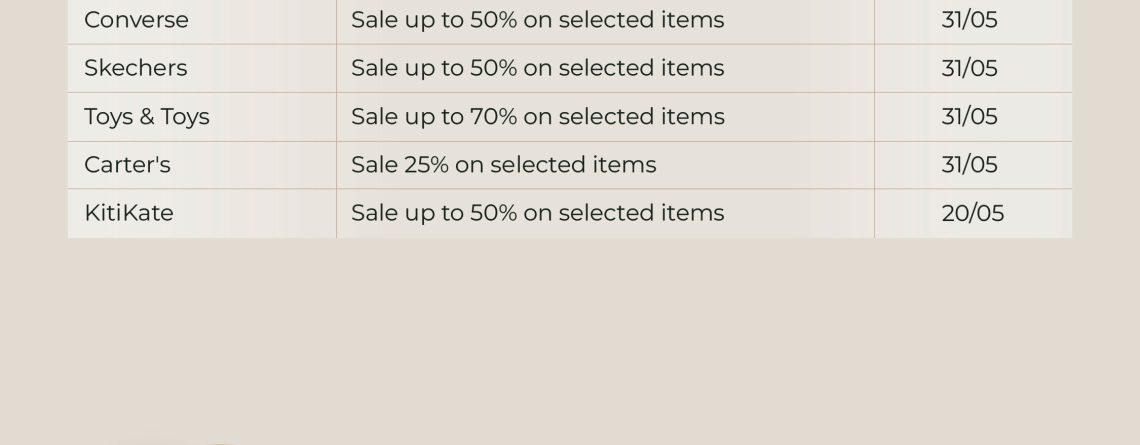Screen dimensions: 1140x445
Task: Select Carter's "Sale 25% on selected items" text
Action: tap(503, 164)
